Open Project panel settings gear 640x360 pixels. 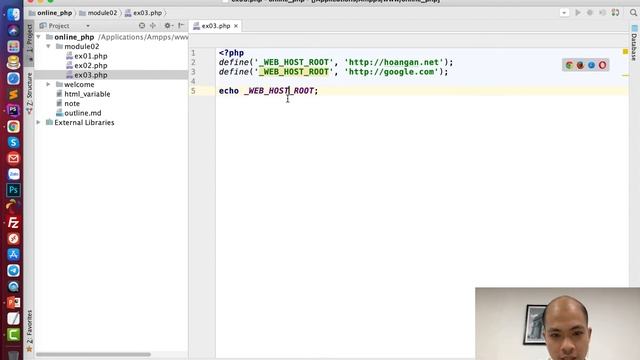pos(168,26)
